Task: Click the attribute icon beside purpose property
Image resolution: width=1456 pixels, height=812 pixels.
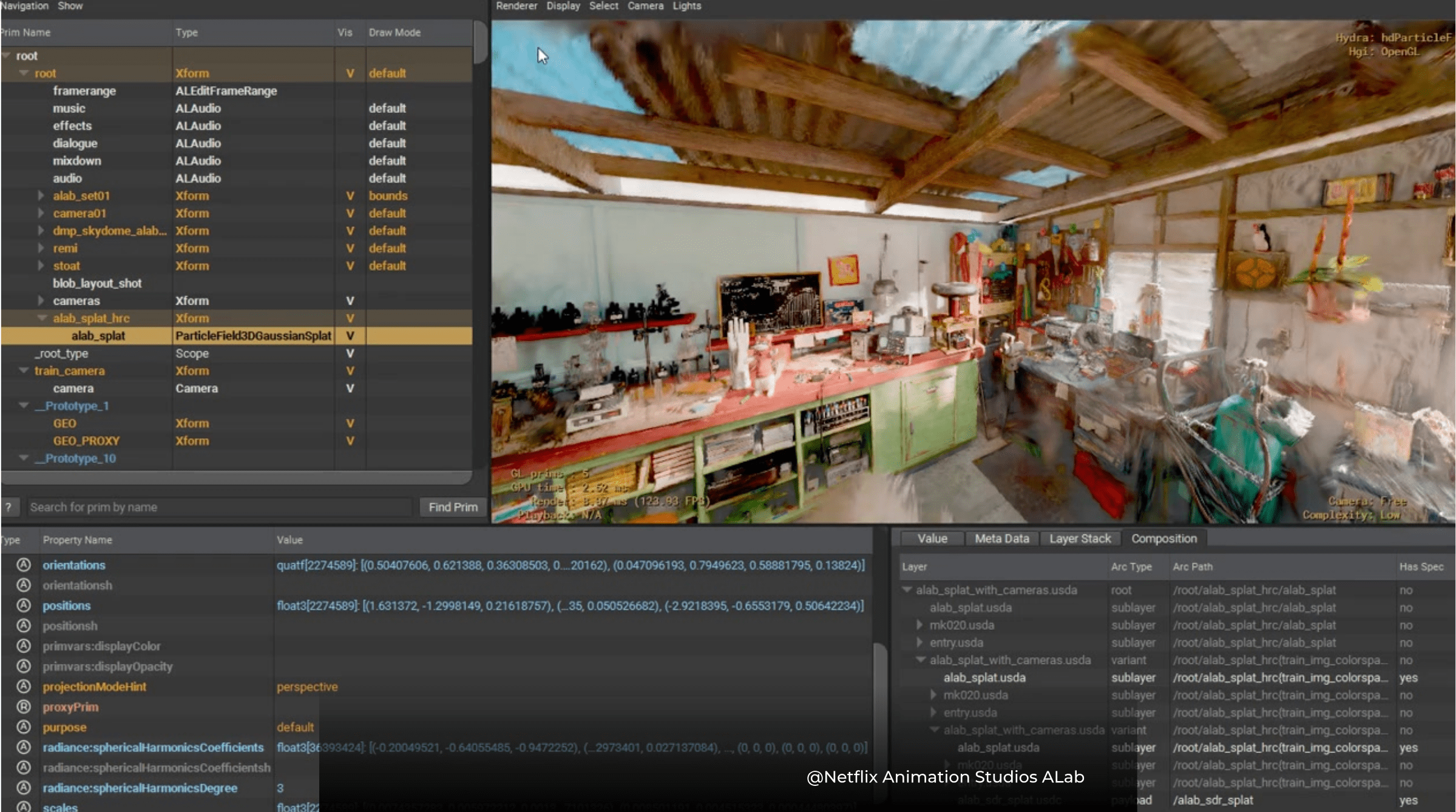Action: pyautogui.click(x=23, y=727)
